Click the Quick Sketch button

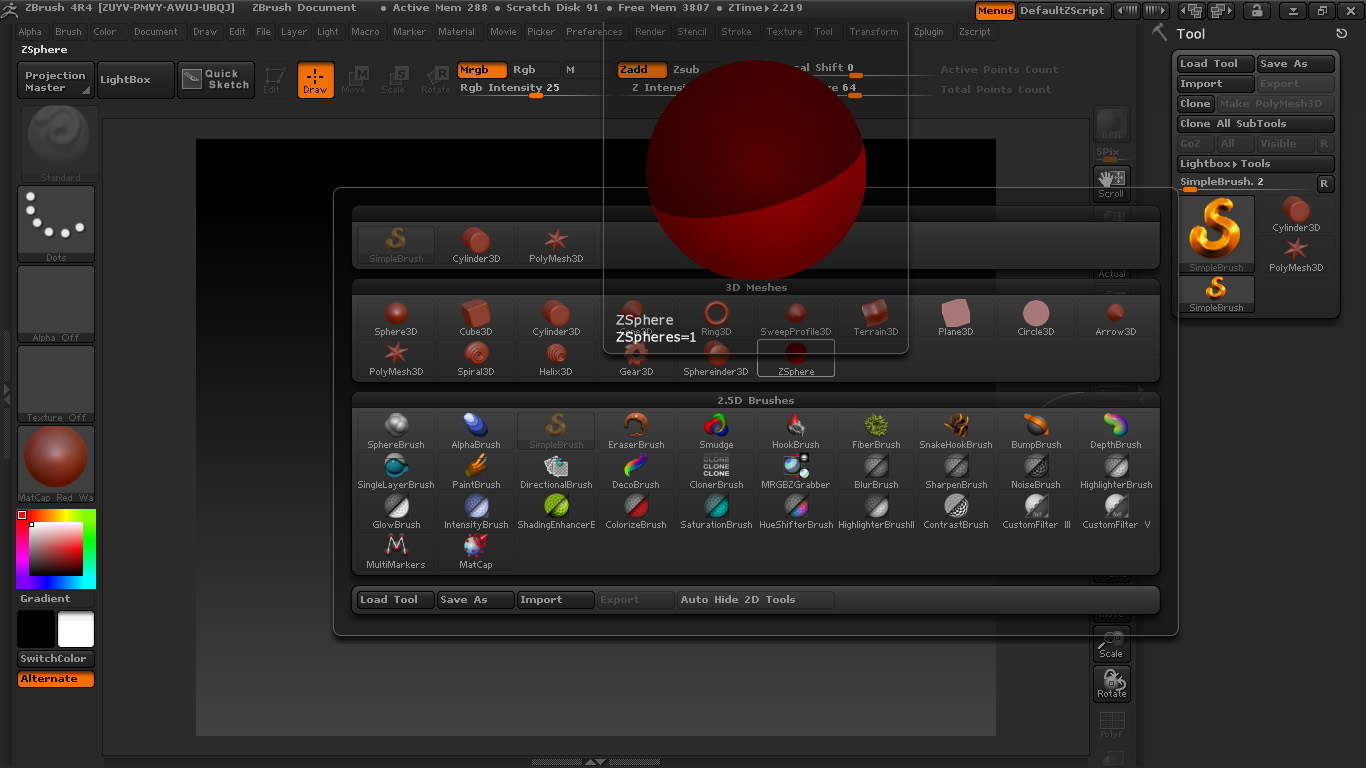[216, 80]
